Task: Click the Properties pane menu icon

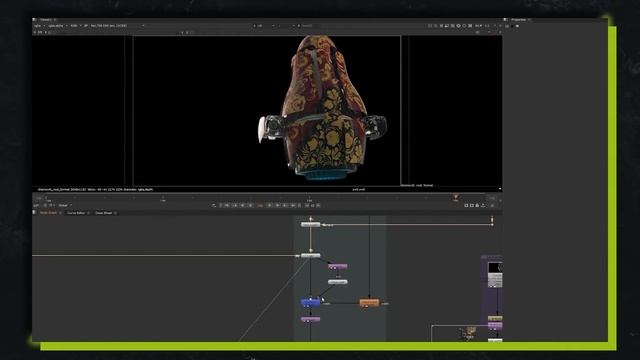Action: pyautogui.click(x=506, y=20)
